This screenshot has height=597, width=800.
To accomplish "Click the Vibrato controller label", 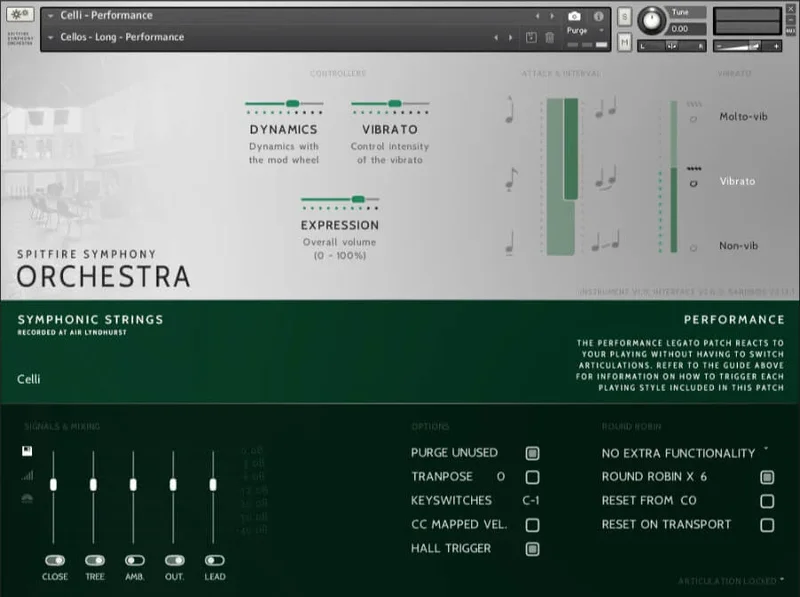I will tap(390, 130).
